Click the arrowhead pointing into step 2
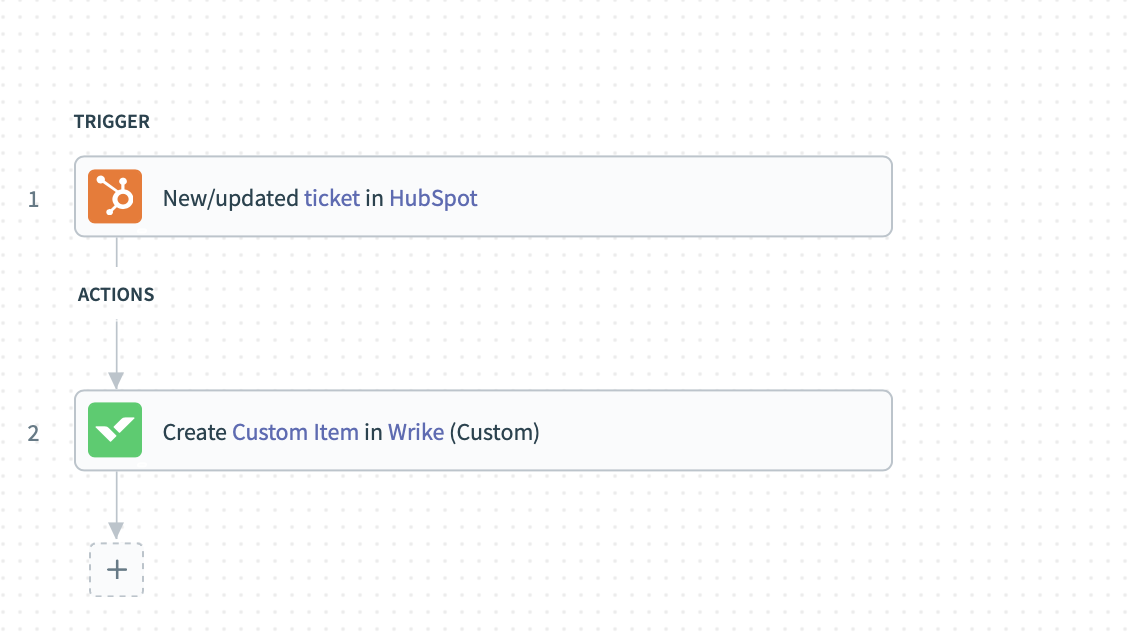The width and height of the screenshot is (1137, 640). click(x=116, y=380)
